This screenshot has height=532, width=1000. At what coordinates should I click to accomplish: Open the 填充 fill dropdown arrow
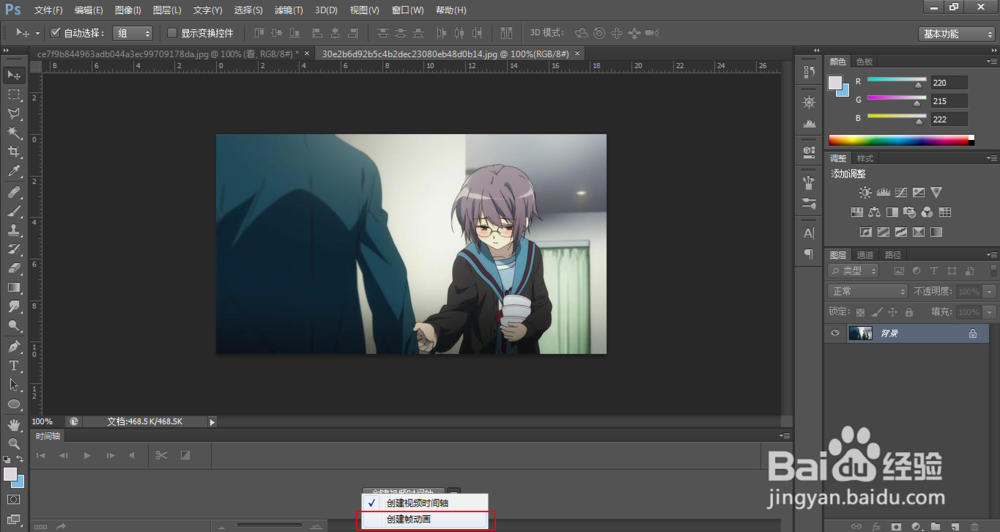989,312
